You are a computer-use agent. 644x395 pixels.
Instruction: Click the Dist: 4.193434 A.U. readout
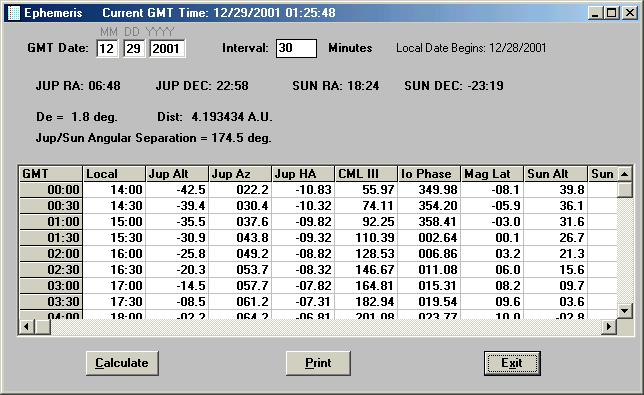(215, 117)
